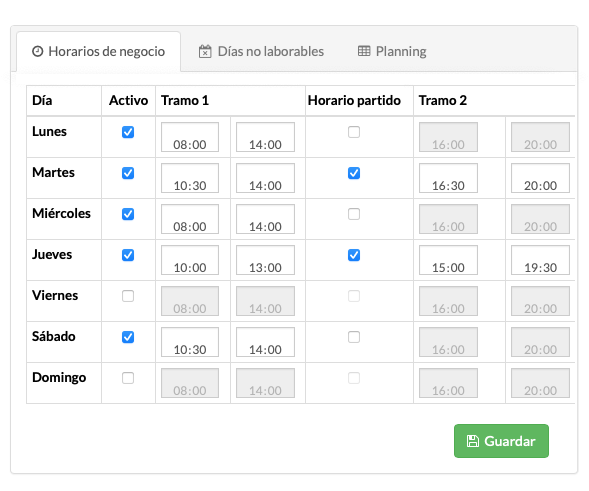The width and height of the screenshot is (589, 491).
Task: Select the Horarios de negocio tab
Action: [x=98, y=51]
